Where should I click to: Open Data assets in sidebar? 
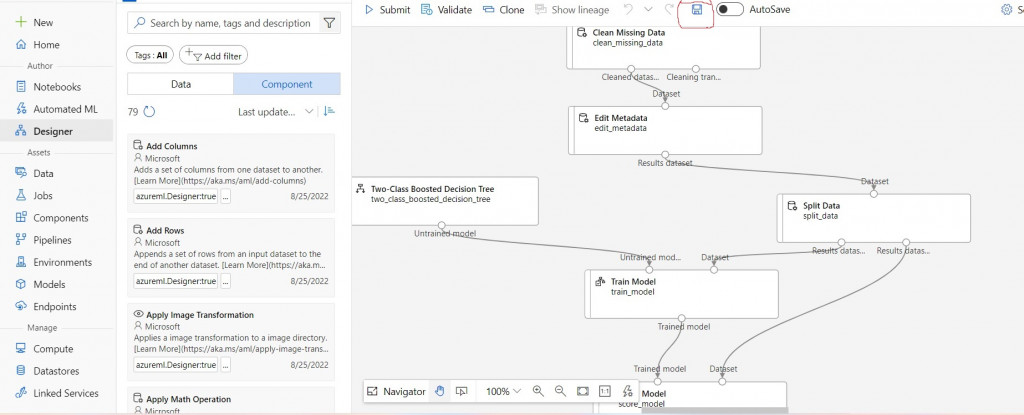[35, 173]
